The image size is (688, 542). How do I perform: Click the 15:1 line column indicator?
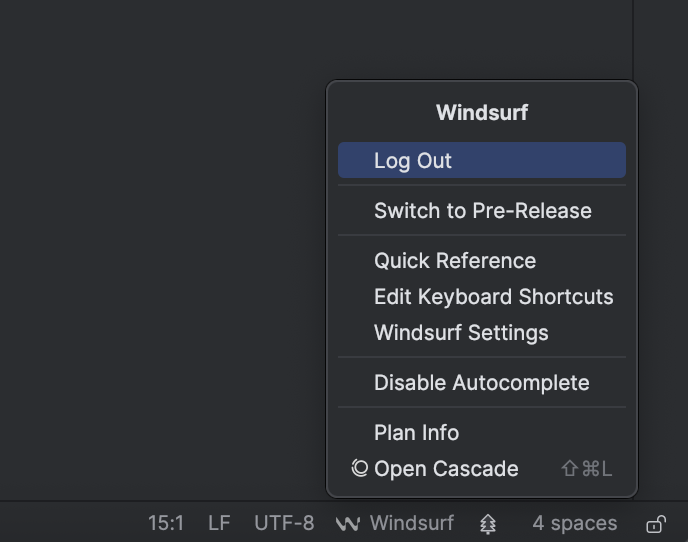[166, 523]
